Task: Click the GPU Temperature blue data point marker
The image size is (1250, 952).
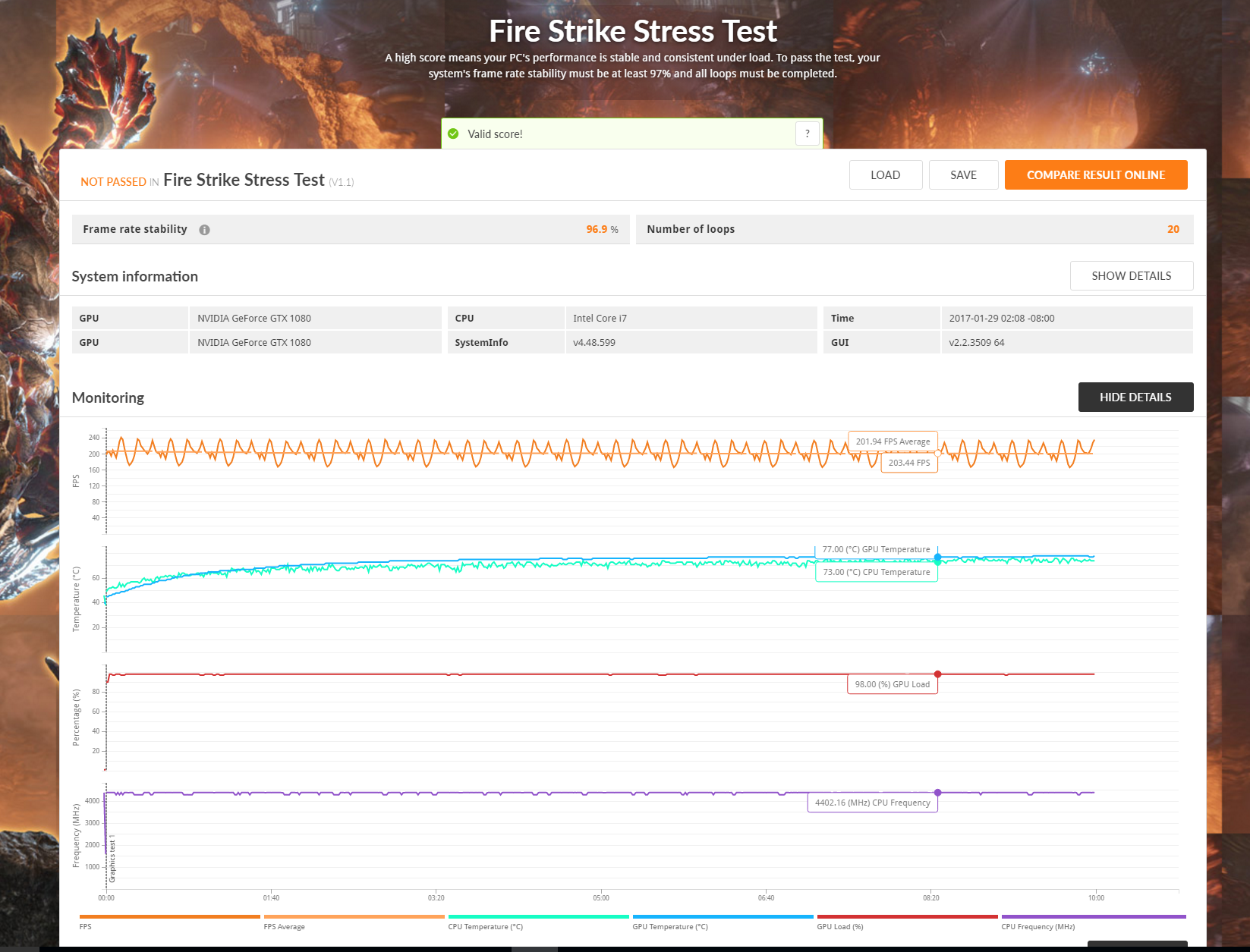Action: 938,558
